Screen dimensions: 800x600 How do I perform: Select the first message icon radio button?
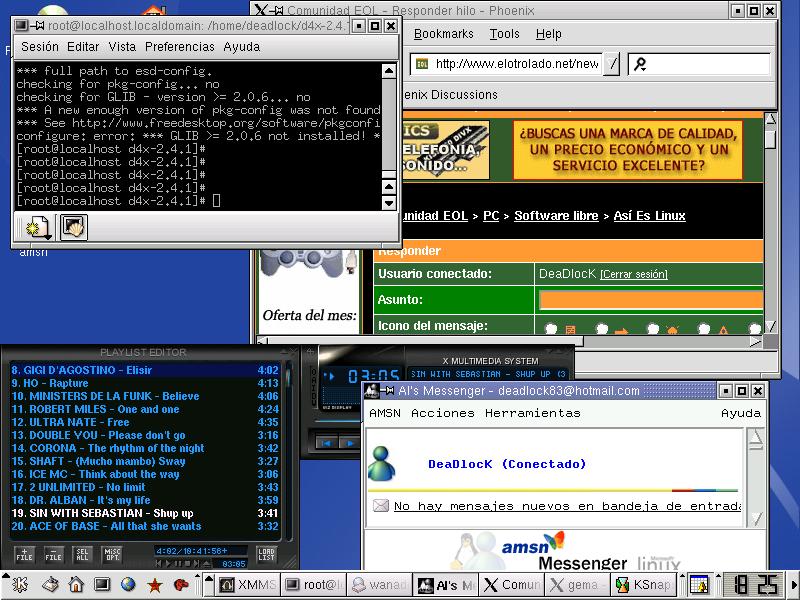[x=549, y=328]
